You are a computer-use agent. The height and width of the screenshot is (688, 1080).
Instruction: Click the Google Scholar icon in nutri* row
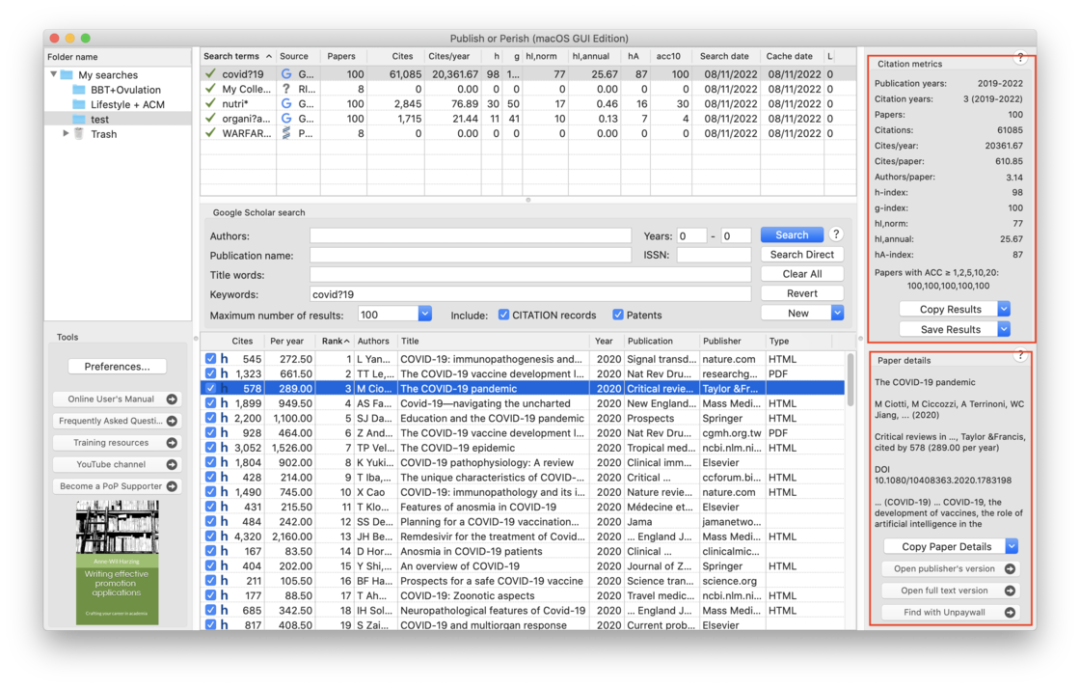[x=287, y=103]
